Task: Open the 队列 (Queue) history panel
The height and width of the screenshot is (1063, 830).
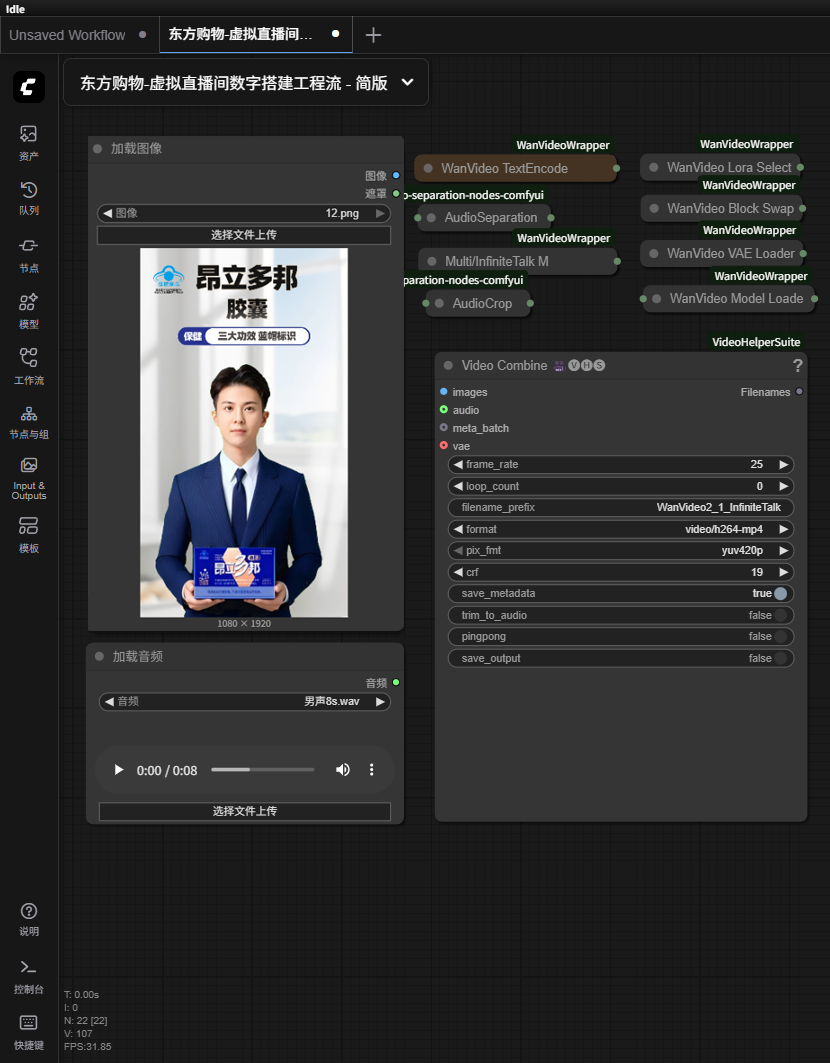Action: pyautogui.click(x=28, y=198)
